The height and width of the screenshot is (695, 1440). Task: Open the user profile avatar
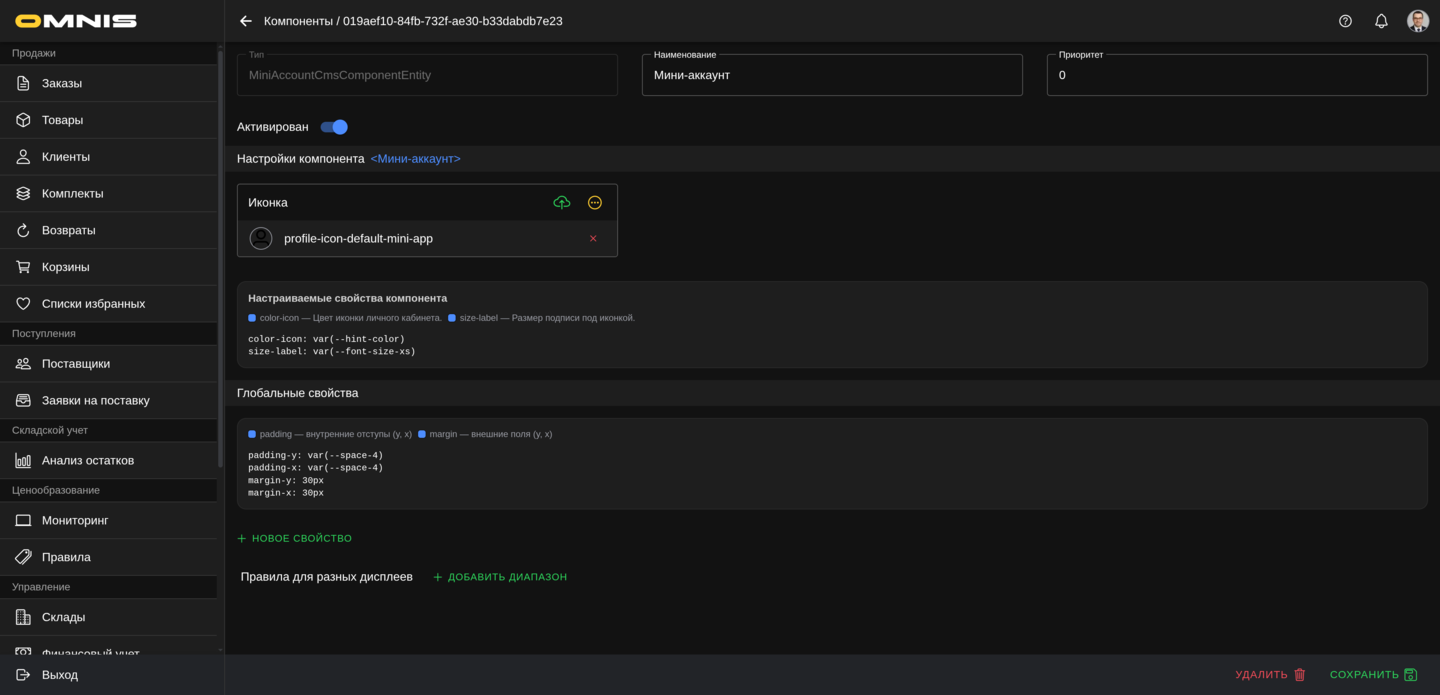pos(1417,21)
